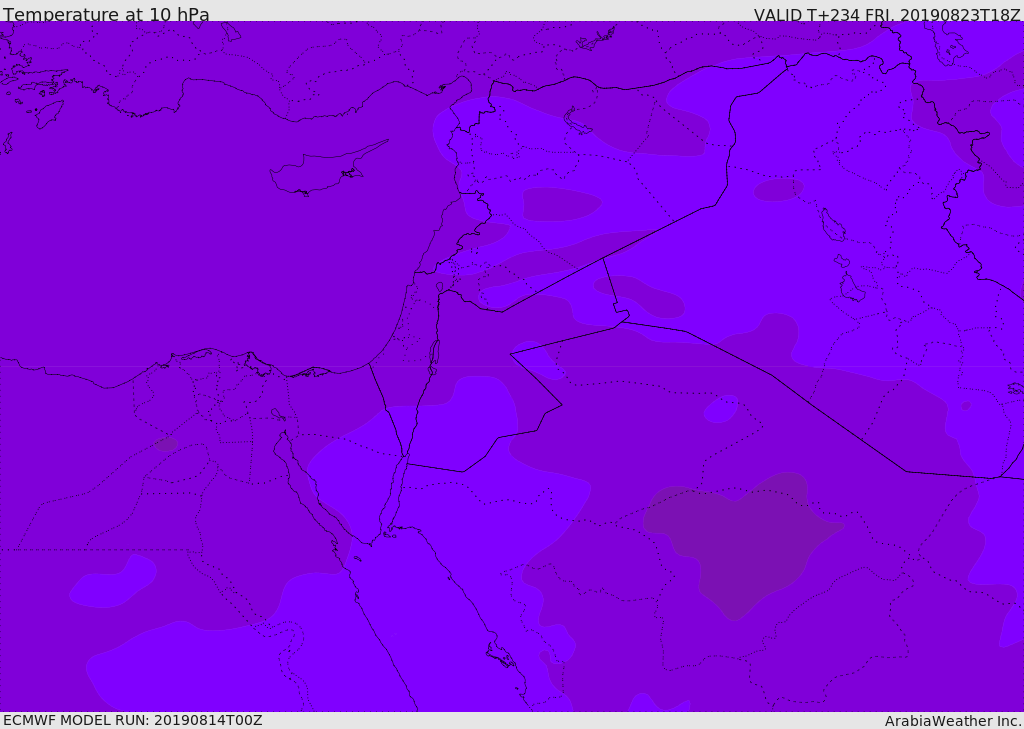Click the 'ECMWF MODEL RUN: 20190814T00Z' text
The height and width of the screenshot is (729, 1024).
point(133,720)
